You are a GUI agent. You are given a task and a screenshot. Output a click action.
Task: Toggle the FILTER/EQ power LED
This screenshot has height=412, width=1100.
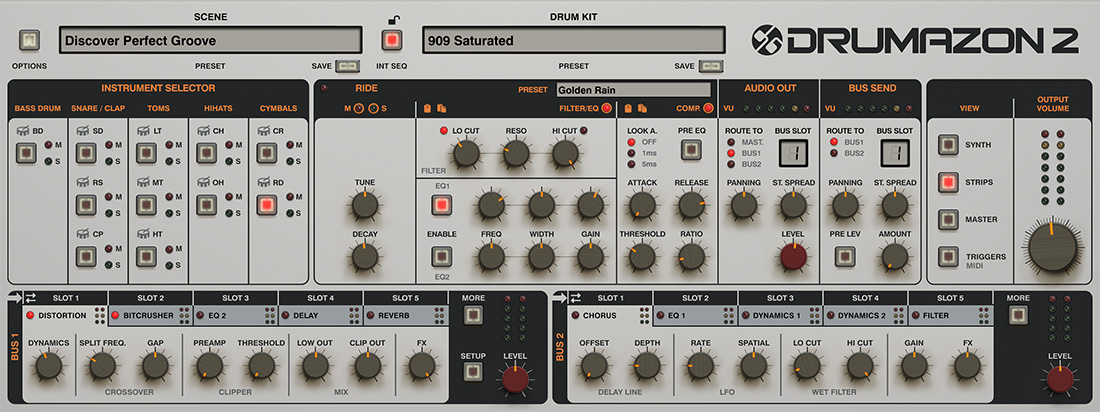tap(607, 108)
